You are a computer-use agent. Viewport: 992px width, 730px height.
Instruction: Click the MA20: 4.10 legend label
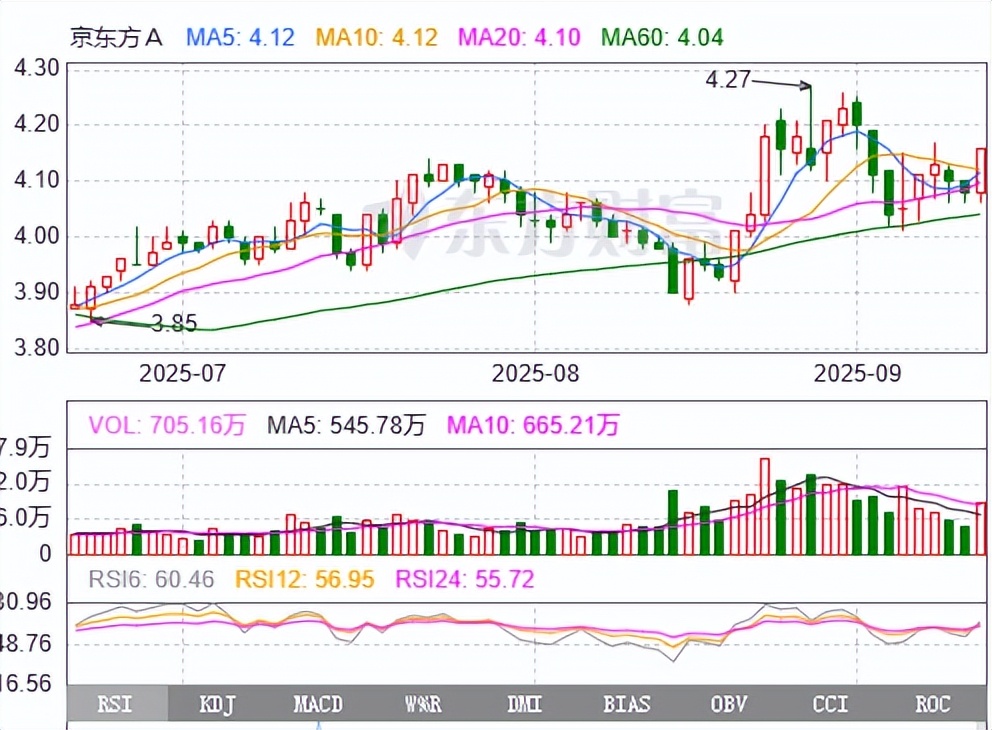point(519,37)
